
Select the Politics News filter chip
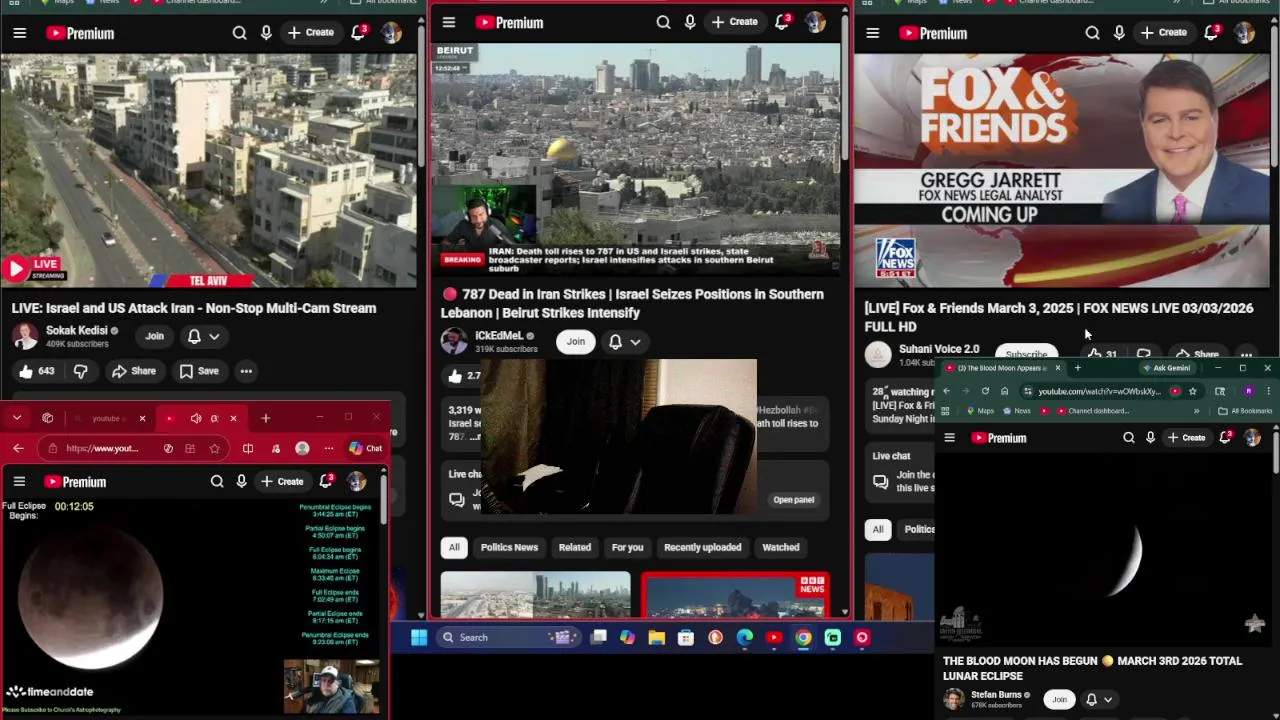coord(509,547)
